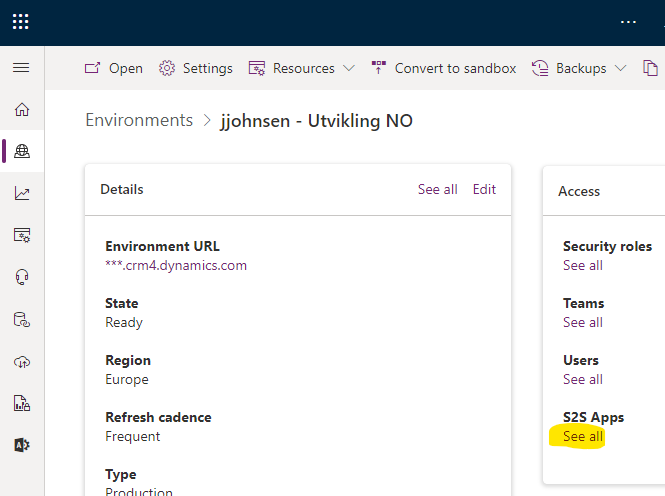Open Resources icon in the sidebar

22,235
